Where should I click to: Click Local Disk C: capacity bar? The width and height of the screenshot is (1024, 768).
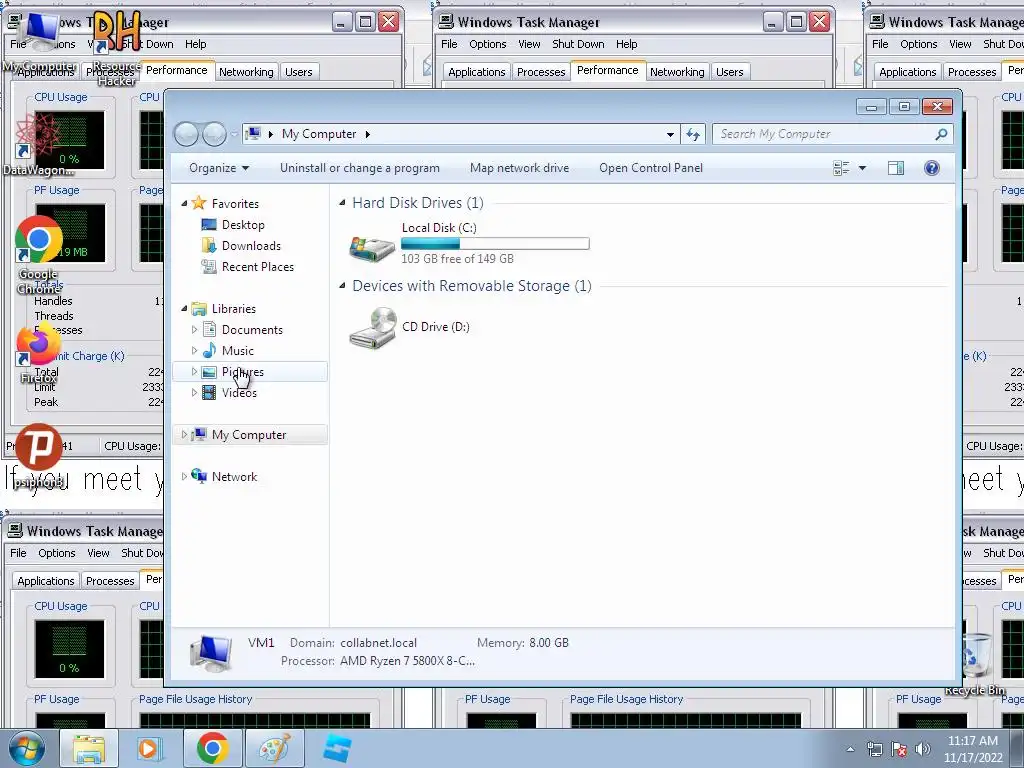[495, 244]
